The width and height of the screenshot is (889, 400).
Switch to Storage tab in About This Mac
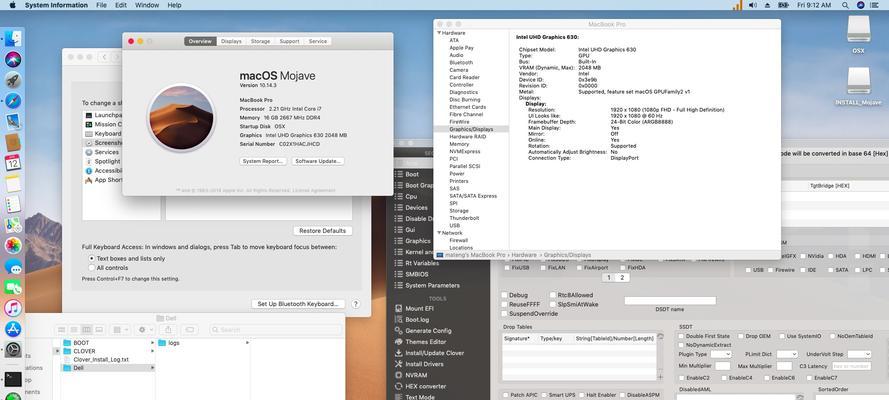point(260,41)
